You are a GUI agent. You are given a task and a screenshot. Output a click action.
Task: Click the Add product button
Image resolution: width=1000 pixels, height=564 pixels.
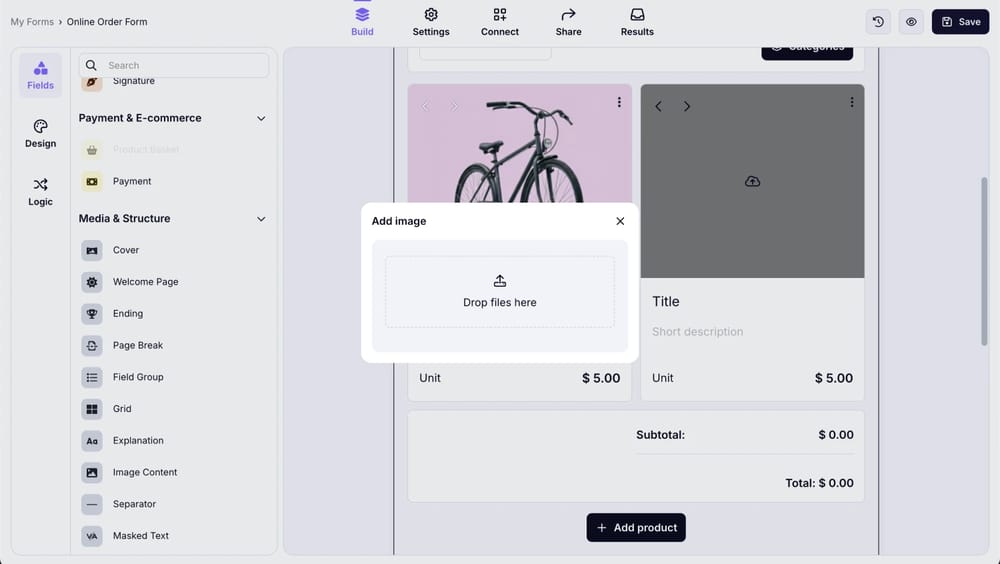pos(636,528)
